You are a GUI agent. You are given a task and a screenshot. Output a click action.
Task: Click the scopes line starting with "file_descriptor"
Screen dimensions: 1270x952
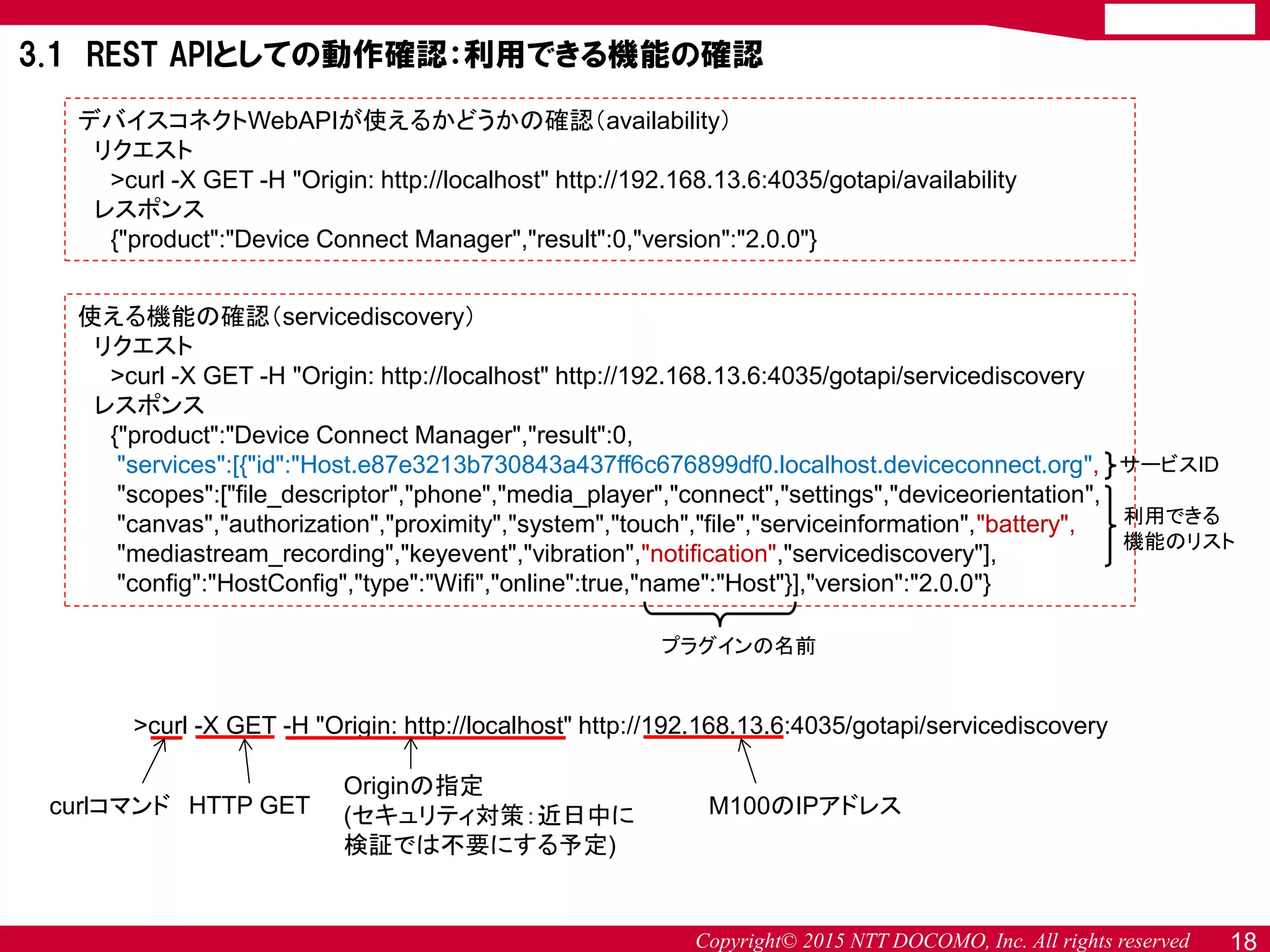[x=608, y=495]
